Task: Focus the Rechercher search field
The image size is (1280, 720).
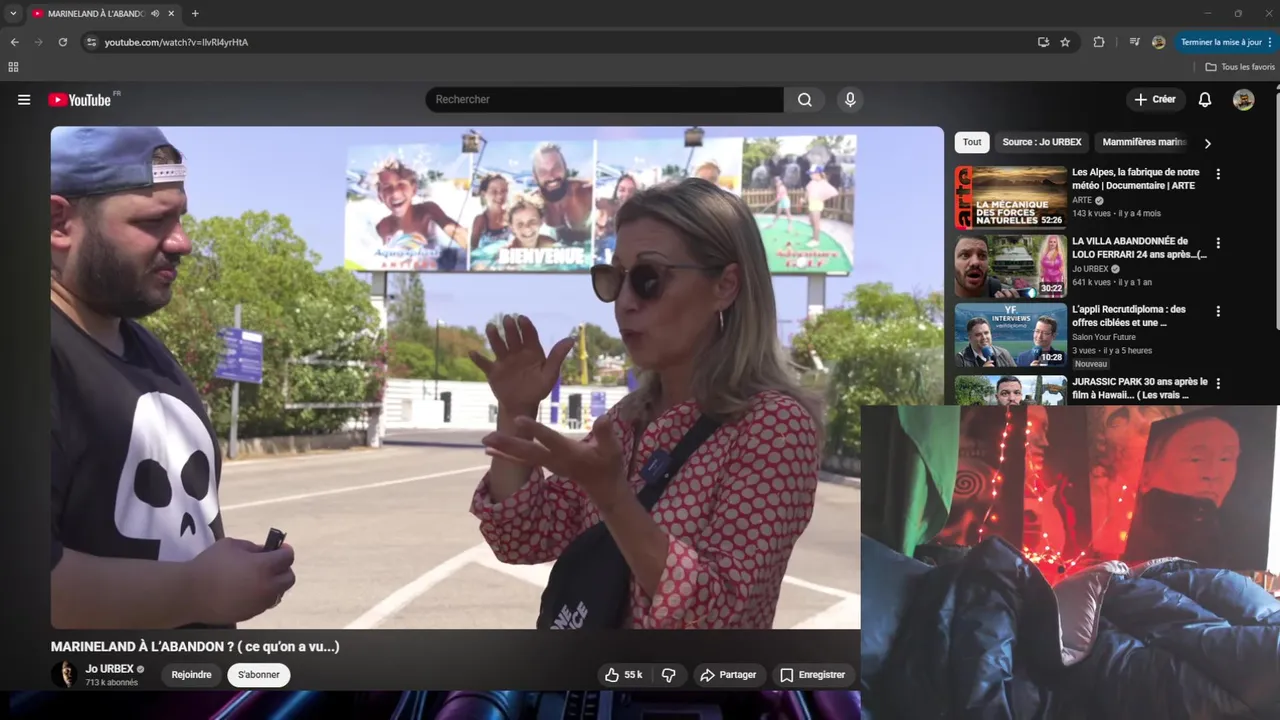Action: coord(605,99)
